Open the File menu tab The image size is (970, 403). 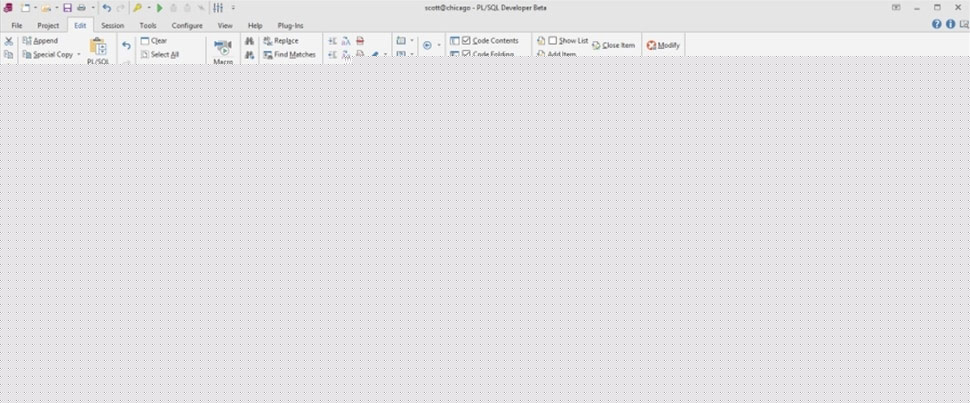coord(17,26)
